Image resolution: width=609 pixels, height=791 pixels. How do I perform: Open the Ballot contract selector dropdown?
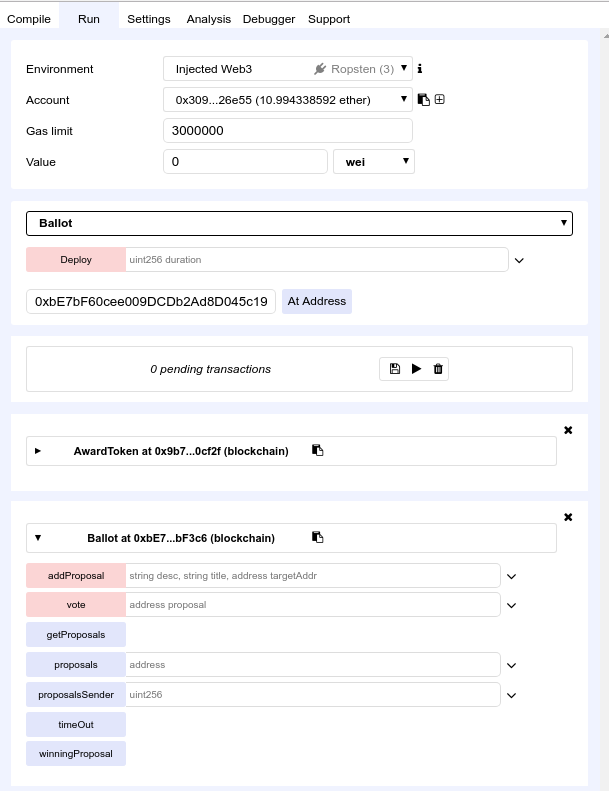299,223
